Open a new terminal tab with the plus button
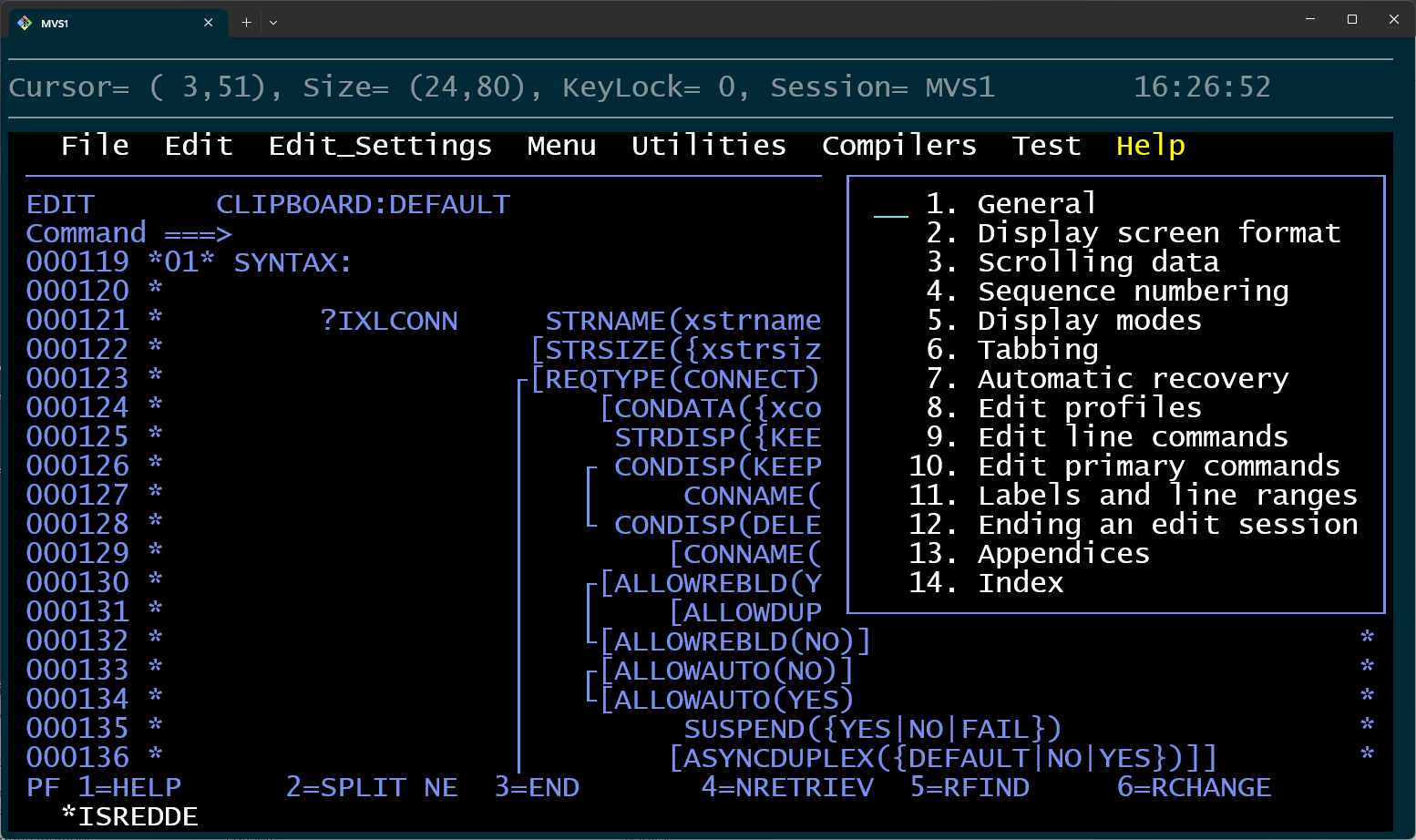Image resolution: width=1416 pixels, height=840 pixels. click(245, 23)
